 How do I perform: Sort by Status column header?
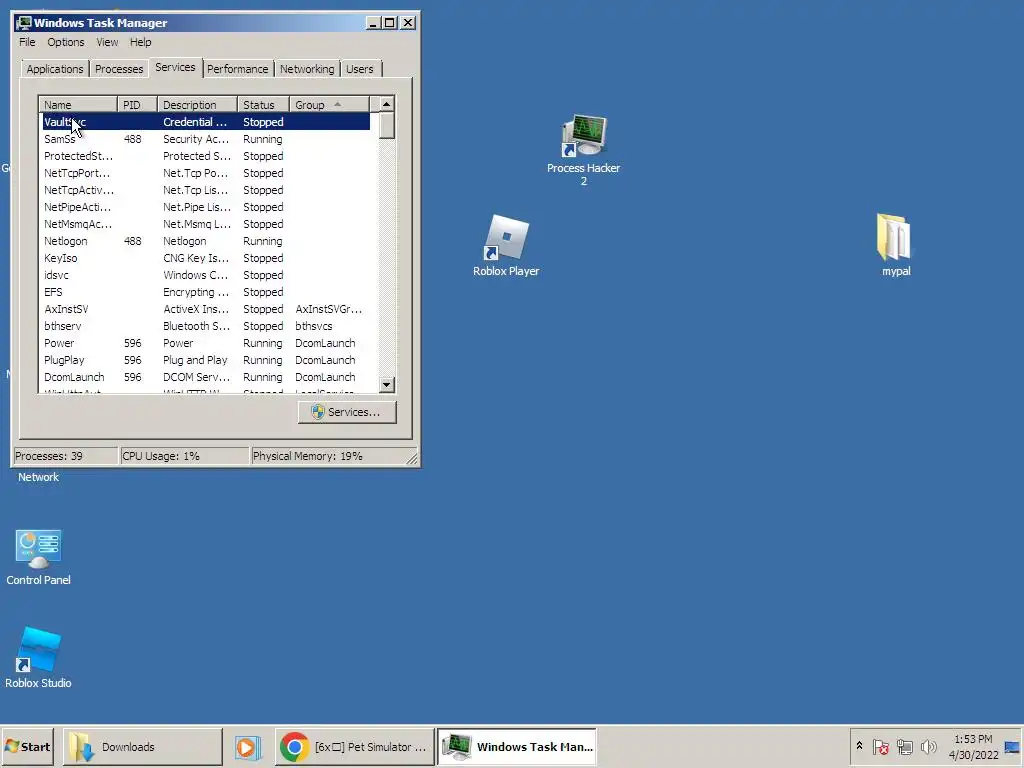pos(263,104)
